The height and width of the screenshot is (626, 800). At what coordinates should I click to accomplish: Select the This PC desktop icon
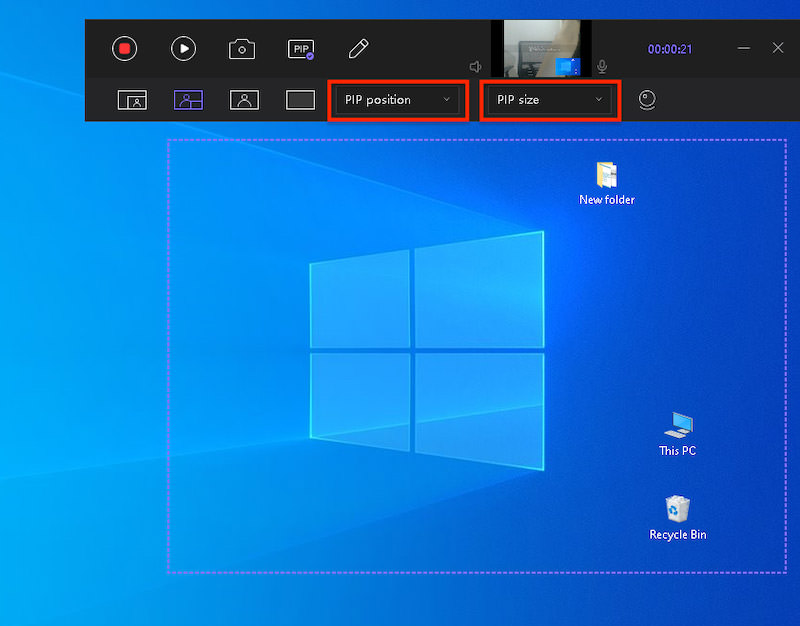(678, 434)
